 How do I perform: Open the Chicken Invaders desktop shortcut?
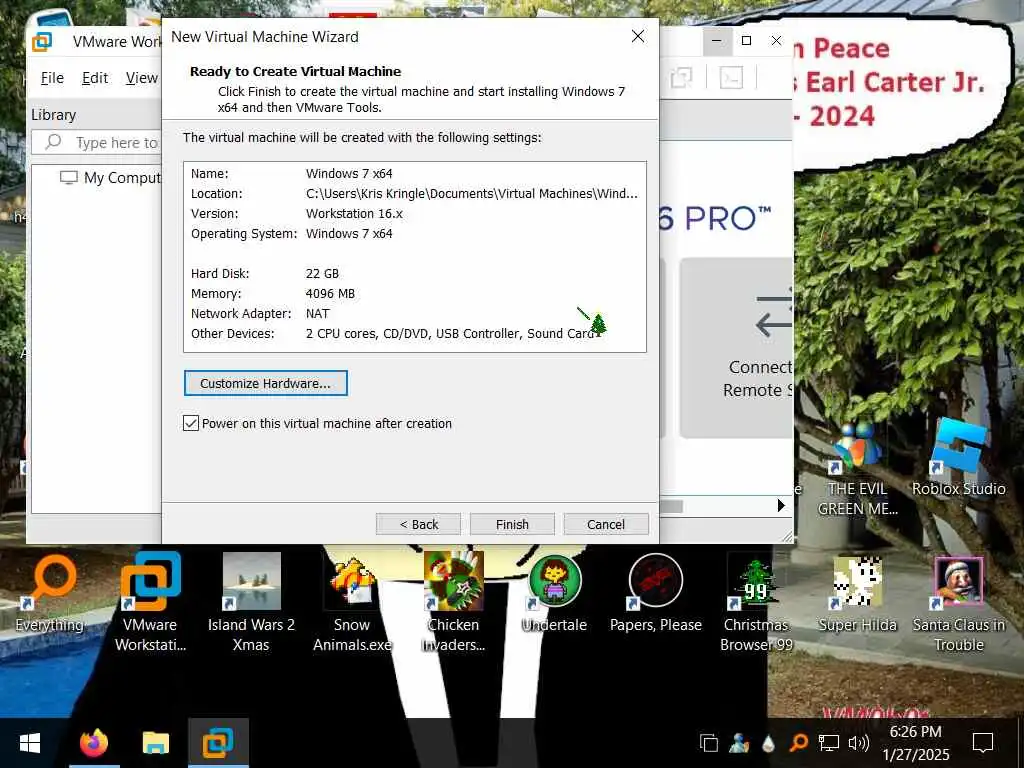[x=453, y=601]
